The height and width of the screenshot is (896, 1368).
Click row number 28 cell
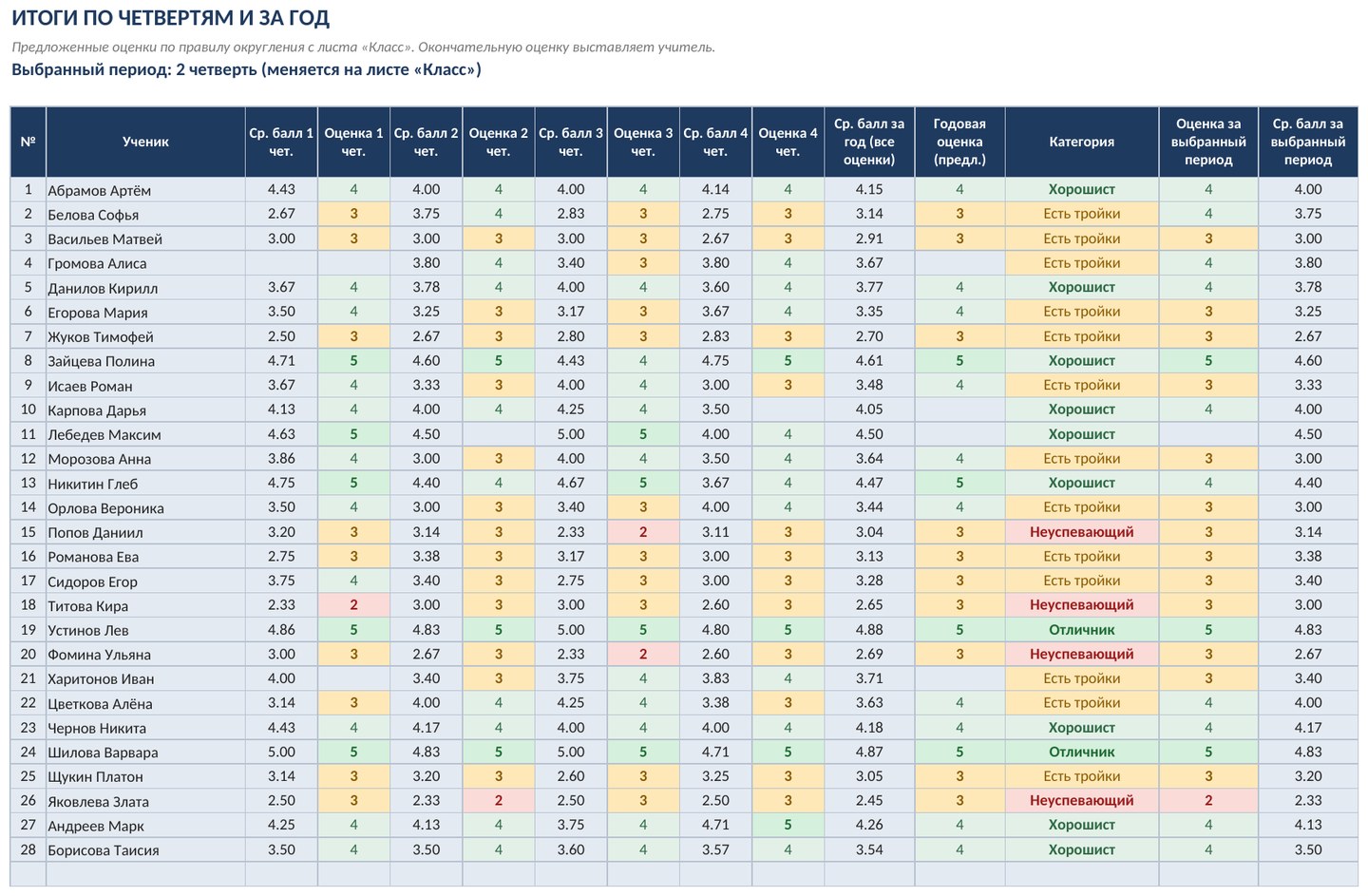point(28,849)
